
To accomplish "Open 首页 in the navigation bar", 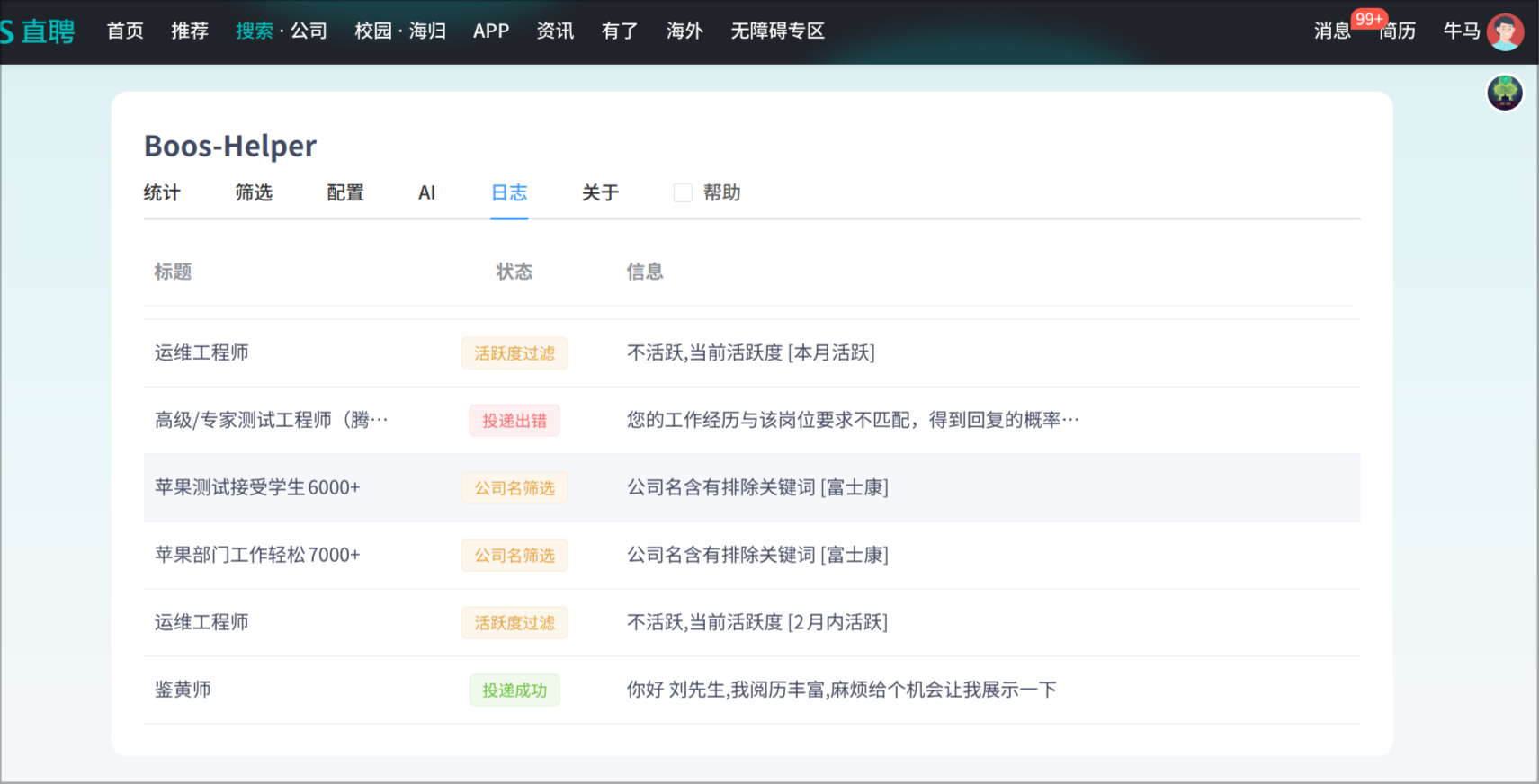I will click(x=125, y=31).
